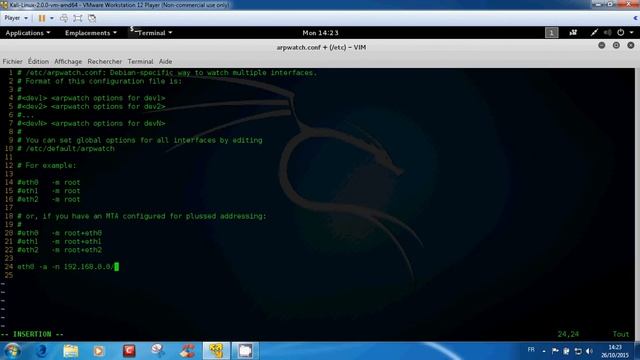The height and width of the screenshot is (360, 640).
Task: Click '#<dev1> <arpwatch options for dev1>' line
Action: [x=91, y=98]
